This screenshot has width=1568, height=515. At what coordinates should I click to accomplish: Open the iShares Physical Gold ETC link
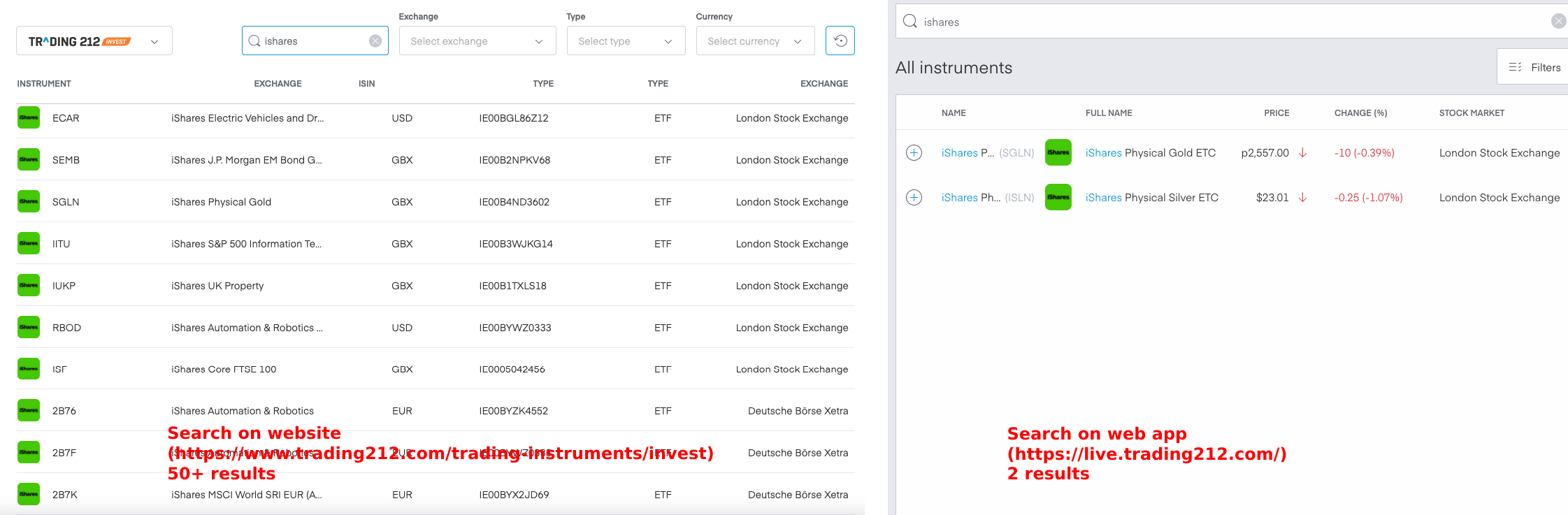1150,152
